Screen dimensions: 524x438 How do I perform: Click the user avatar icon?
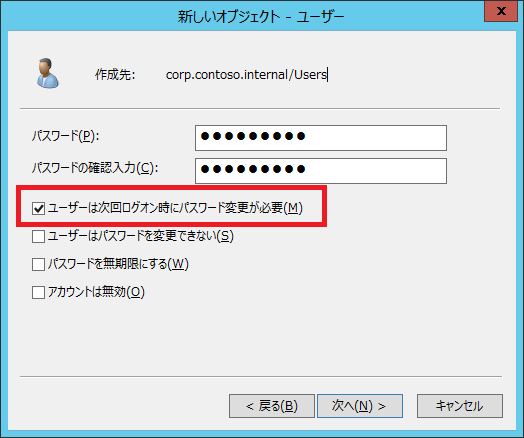[x=47, y=73]
